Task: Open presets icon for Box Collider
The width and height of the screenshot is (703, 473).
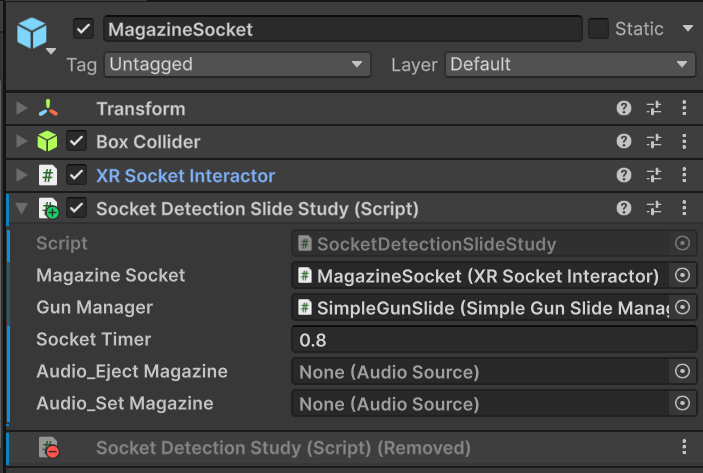Action: coord(654,142)
